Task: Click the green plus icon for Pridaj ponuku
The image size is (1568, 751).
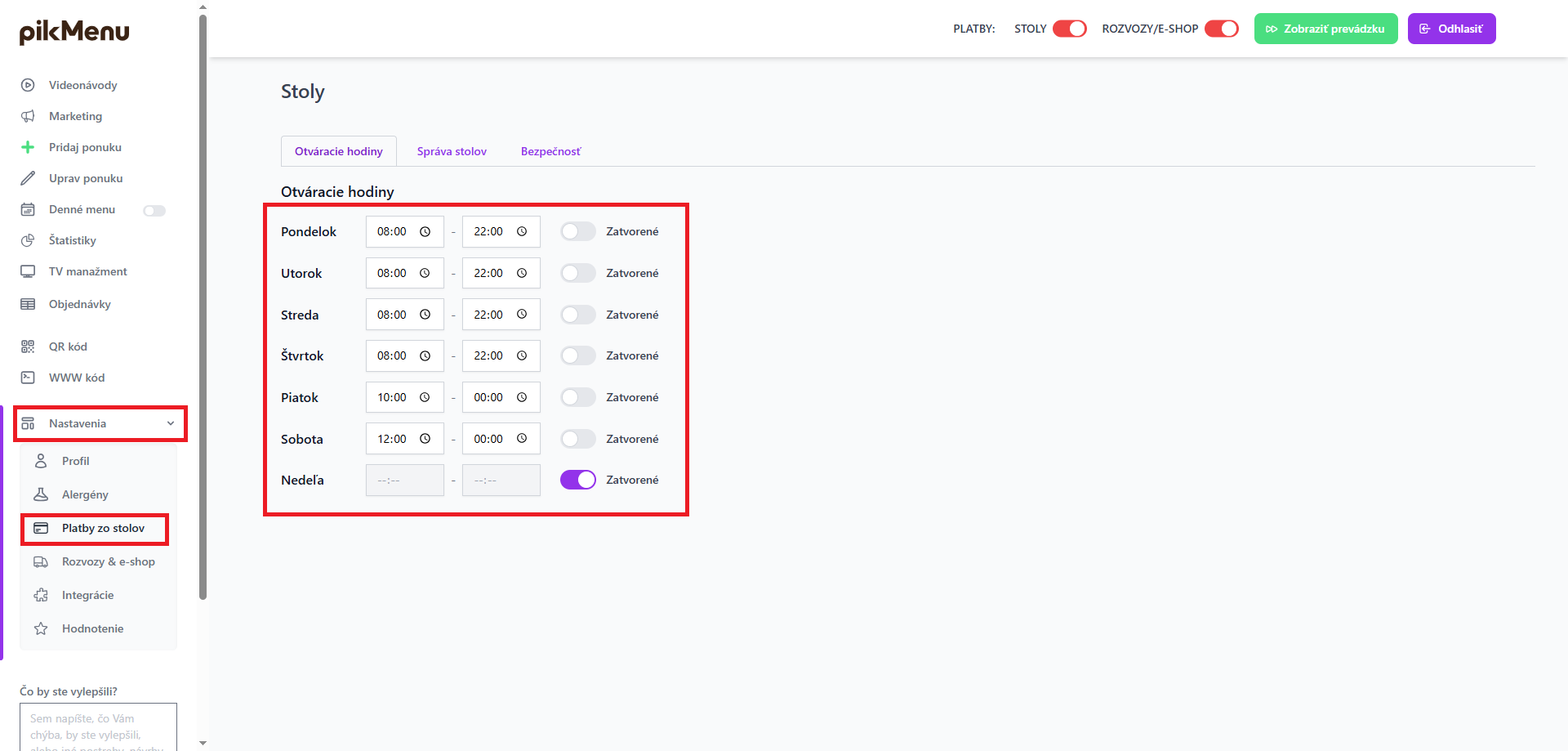Action: [28, 147]
